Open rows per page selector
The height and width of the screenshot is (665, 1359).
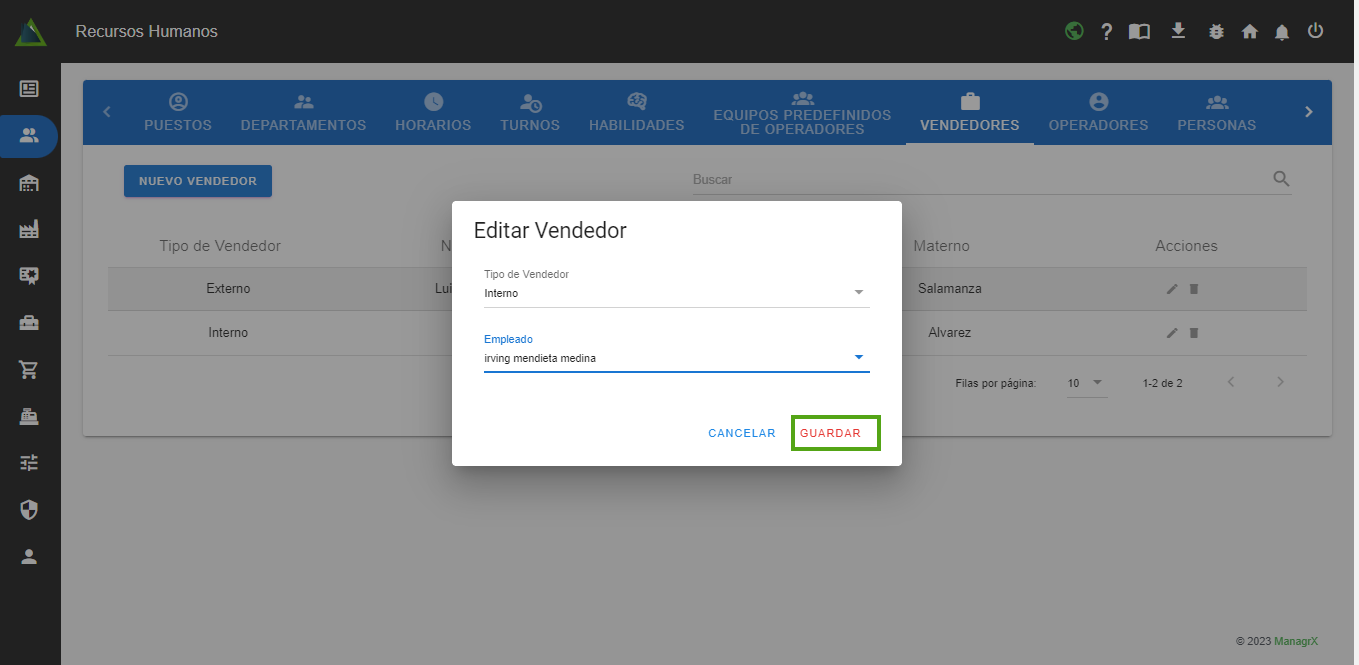(1086, 383)
